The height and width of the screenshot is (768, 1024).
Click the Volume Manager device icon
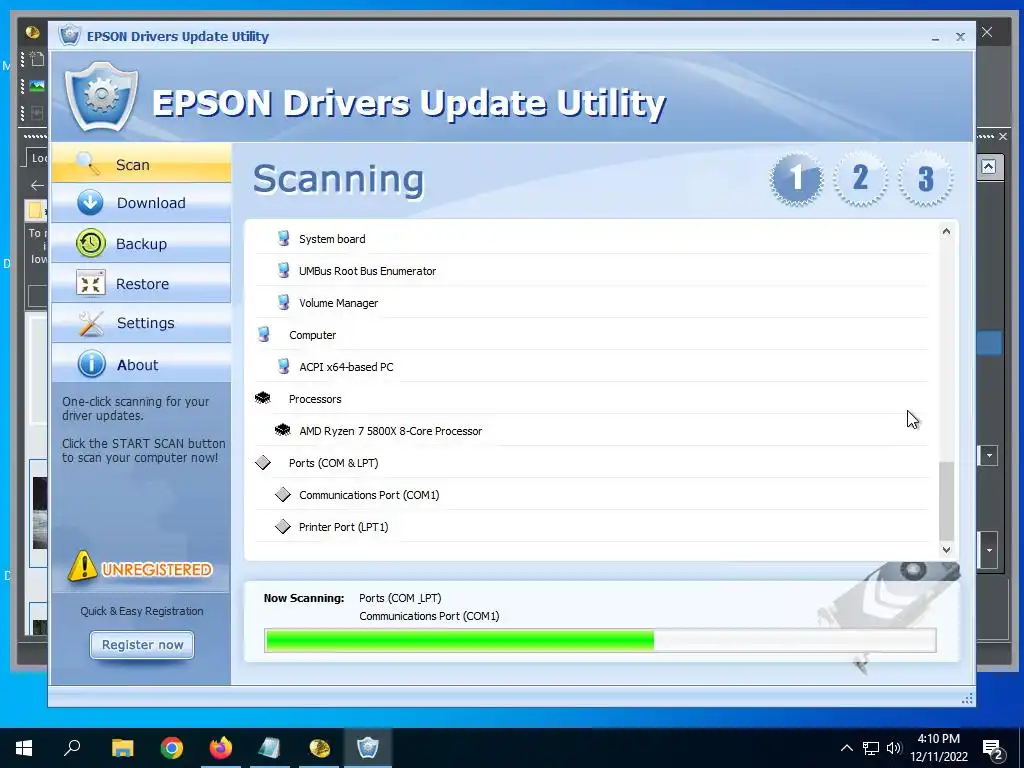[283, 302]
